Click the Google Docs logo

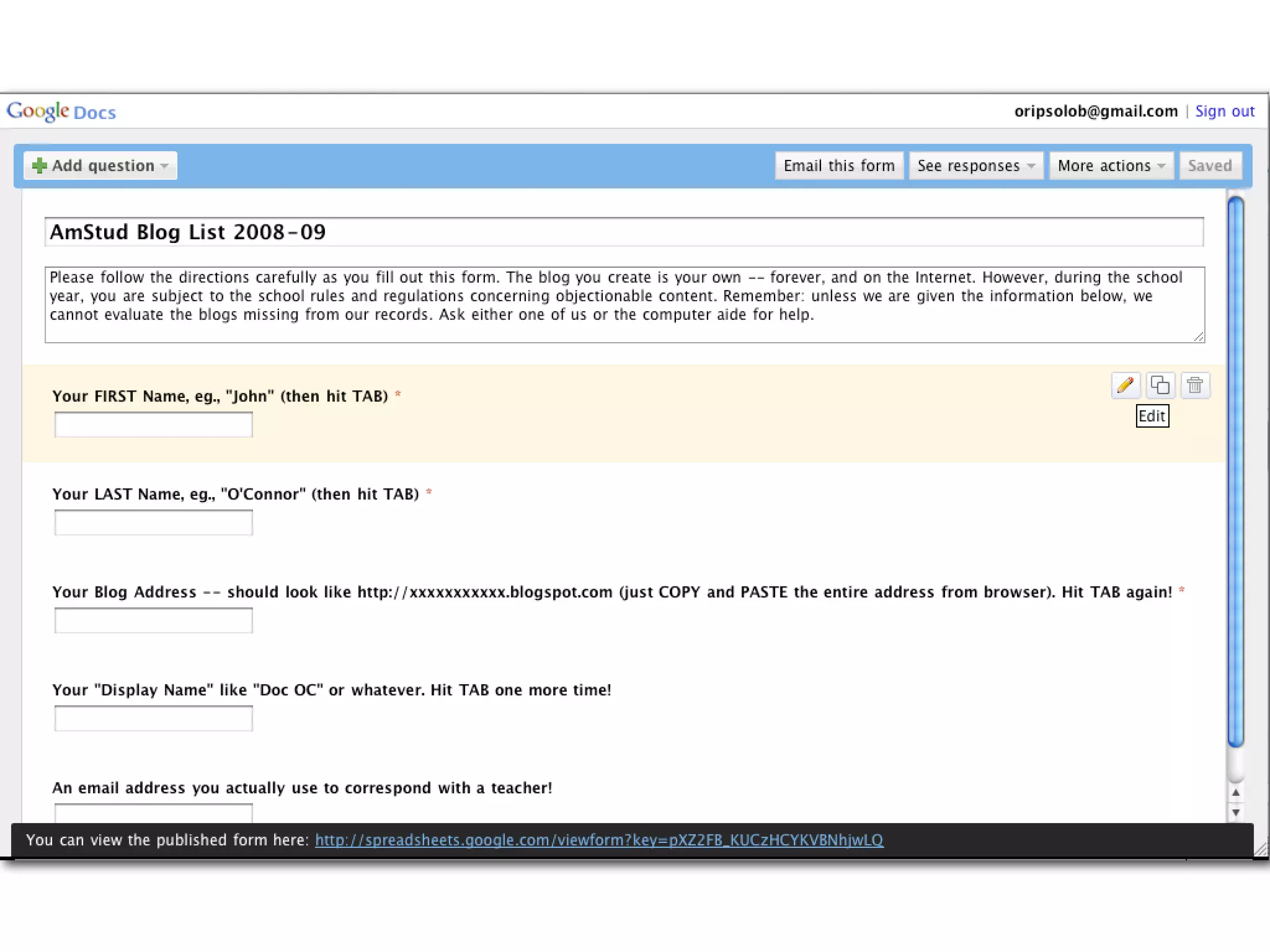(x=61, y=112)
